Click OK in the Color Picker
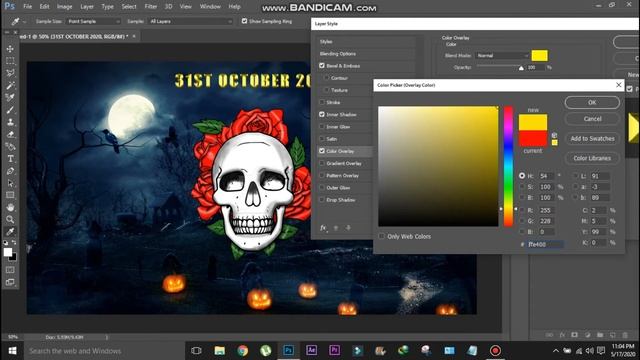Image resolution: width=640 pixels, height=360 pixels. pos(592,102)
